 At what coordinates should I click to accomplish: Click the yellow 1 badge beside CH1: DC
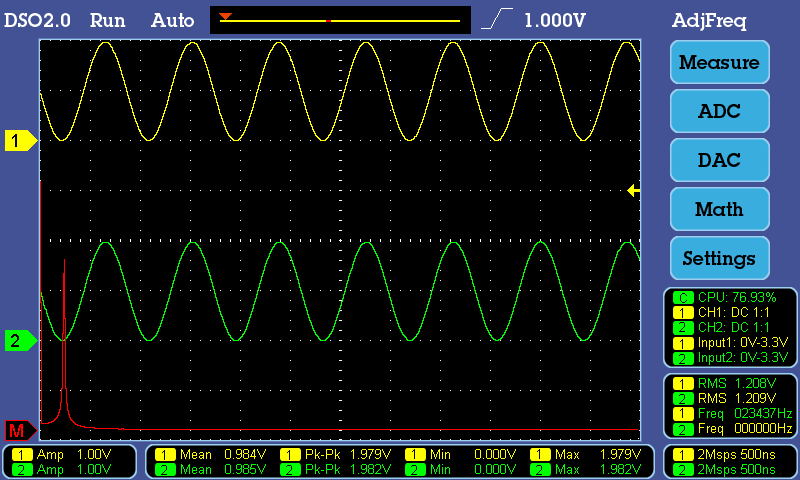[683, 312]
